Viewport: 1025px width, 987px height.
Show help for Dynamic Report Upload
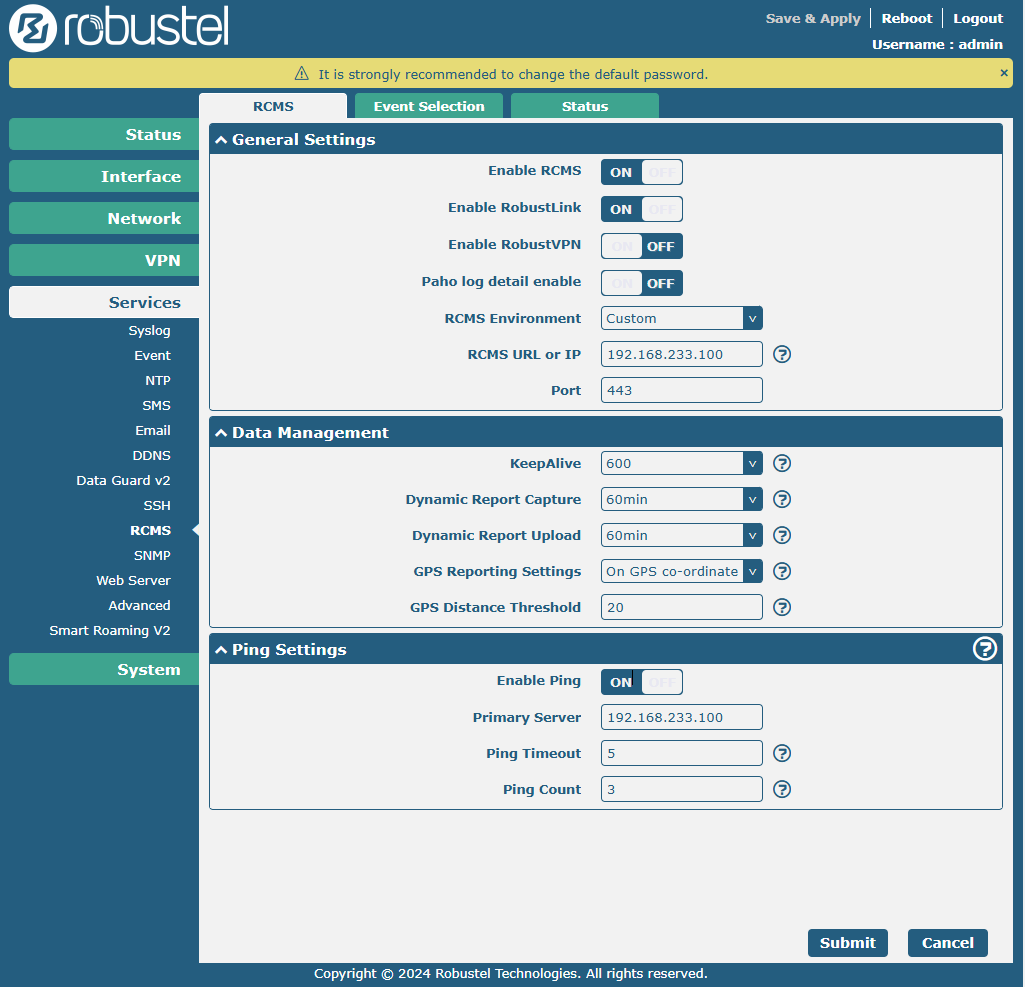782,535
